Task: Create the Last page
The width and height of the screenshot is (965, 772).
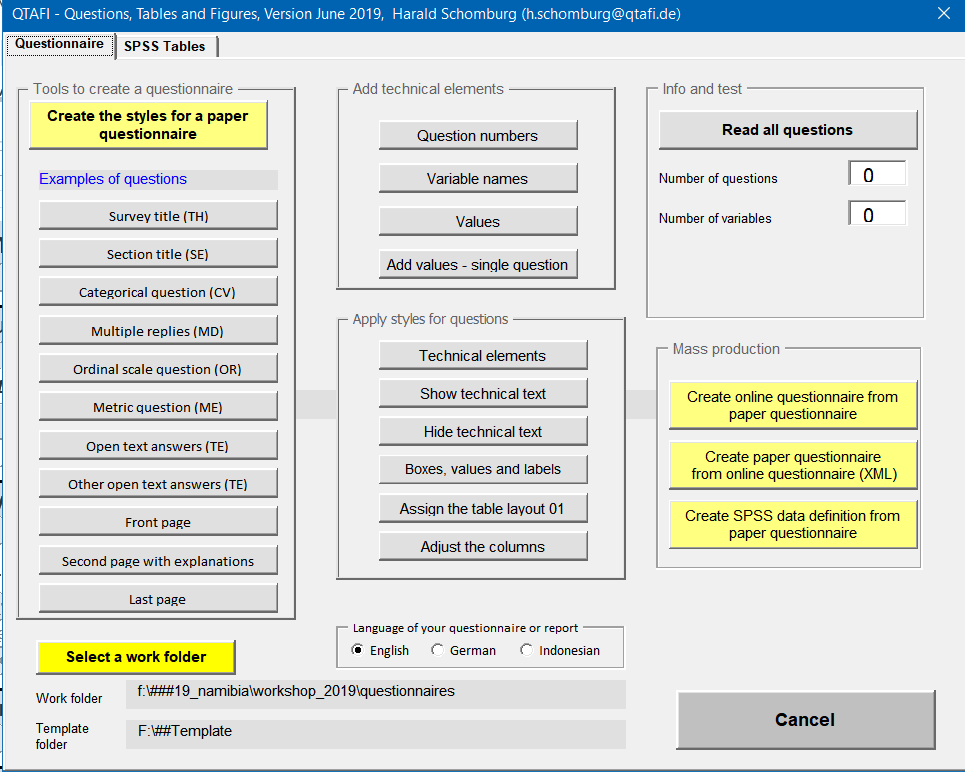Action: click(158, 599)
